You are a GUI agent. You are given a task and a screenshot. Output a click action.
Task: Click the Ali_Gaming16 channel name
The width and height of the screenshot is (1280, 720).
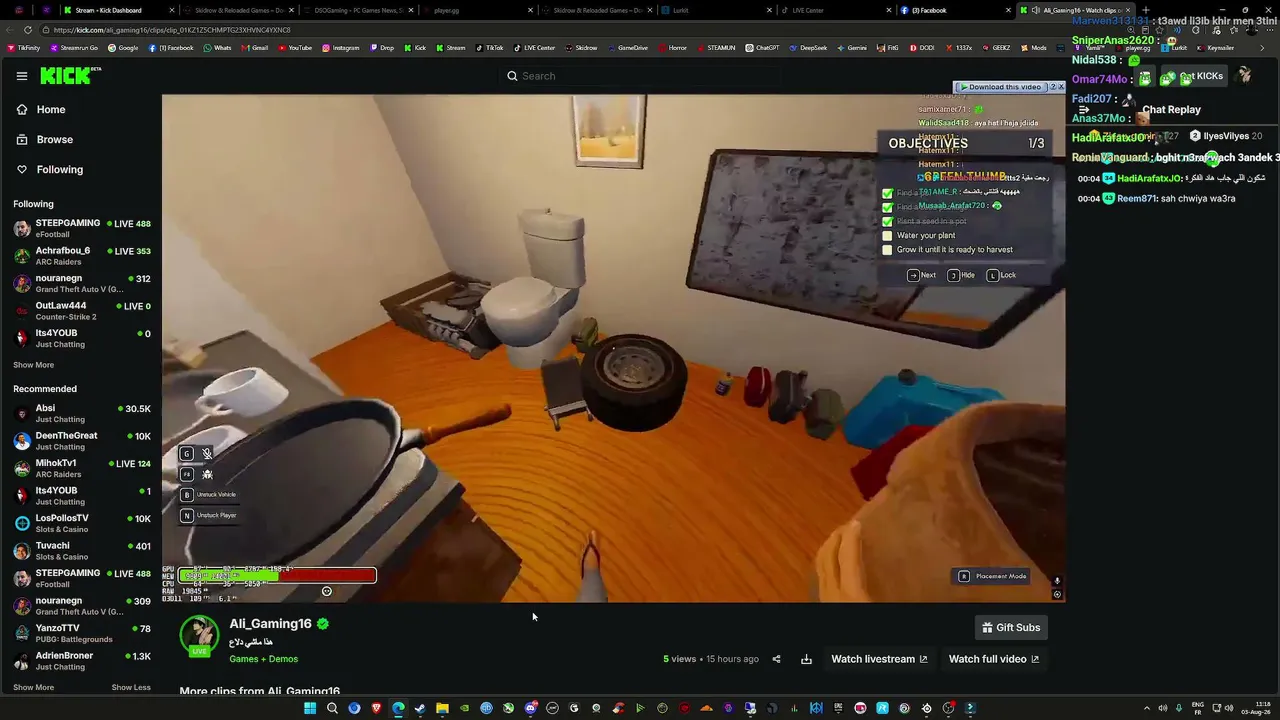[270, 624]
